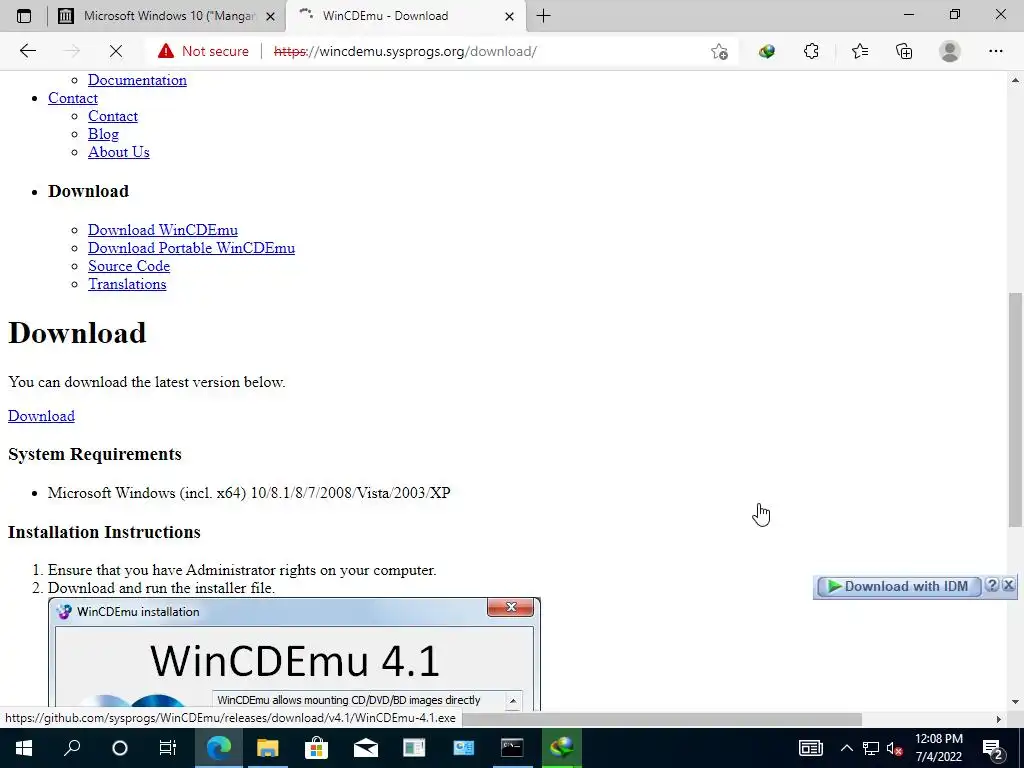Open the Extensions puzzle icon
The image size is (1024, 768).
coord(811,51)
